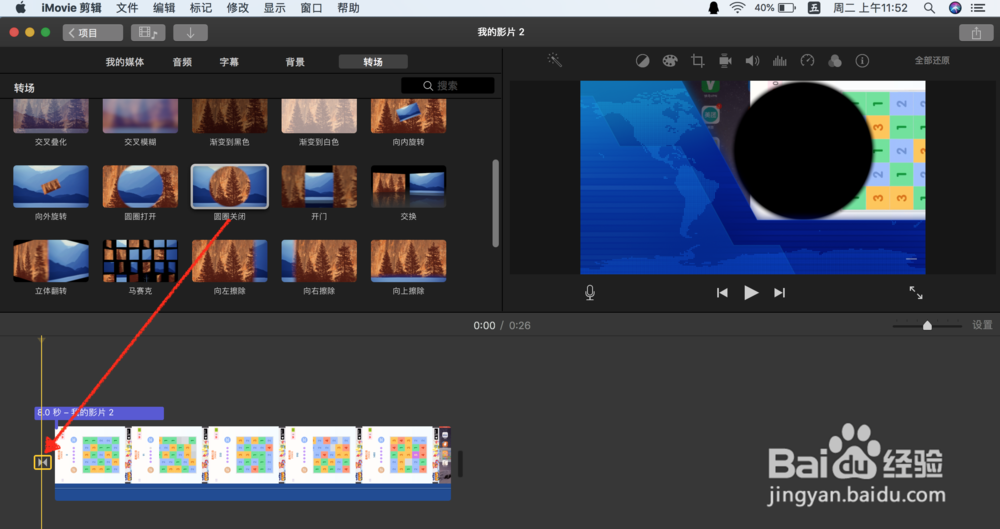Select the 交叉叠化 transition thumbnail
The height and width of the screenshot is (529, 1000).
(x=51, y=116)
